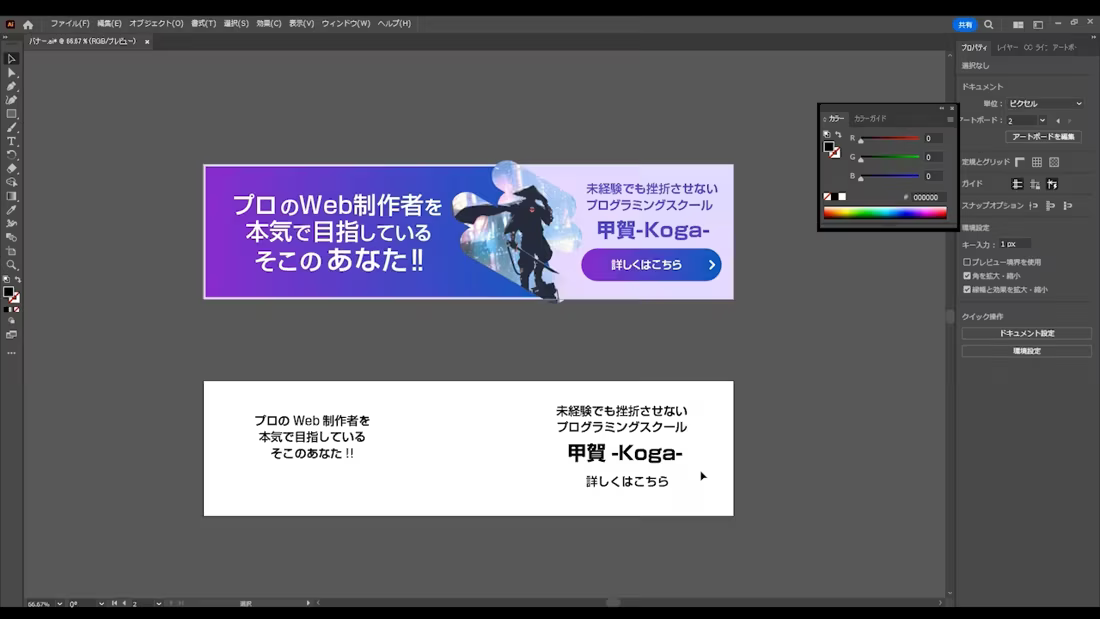Open the ウィンドウ(W) menu

(346, 24)
